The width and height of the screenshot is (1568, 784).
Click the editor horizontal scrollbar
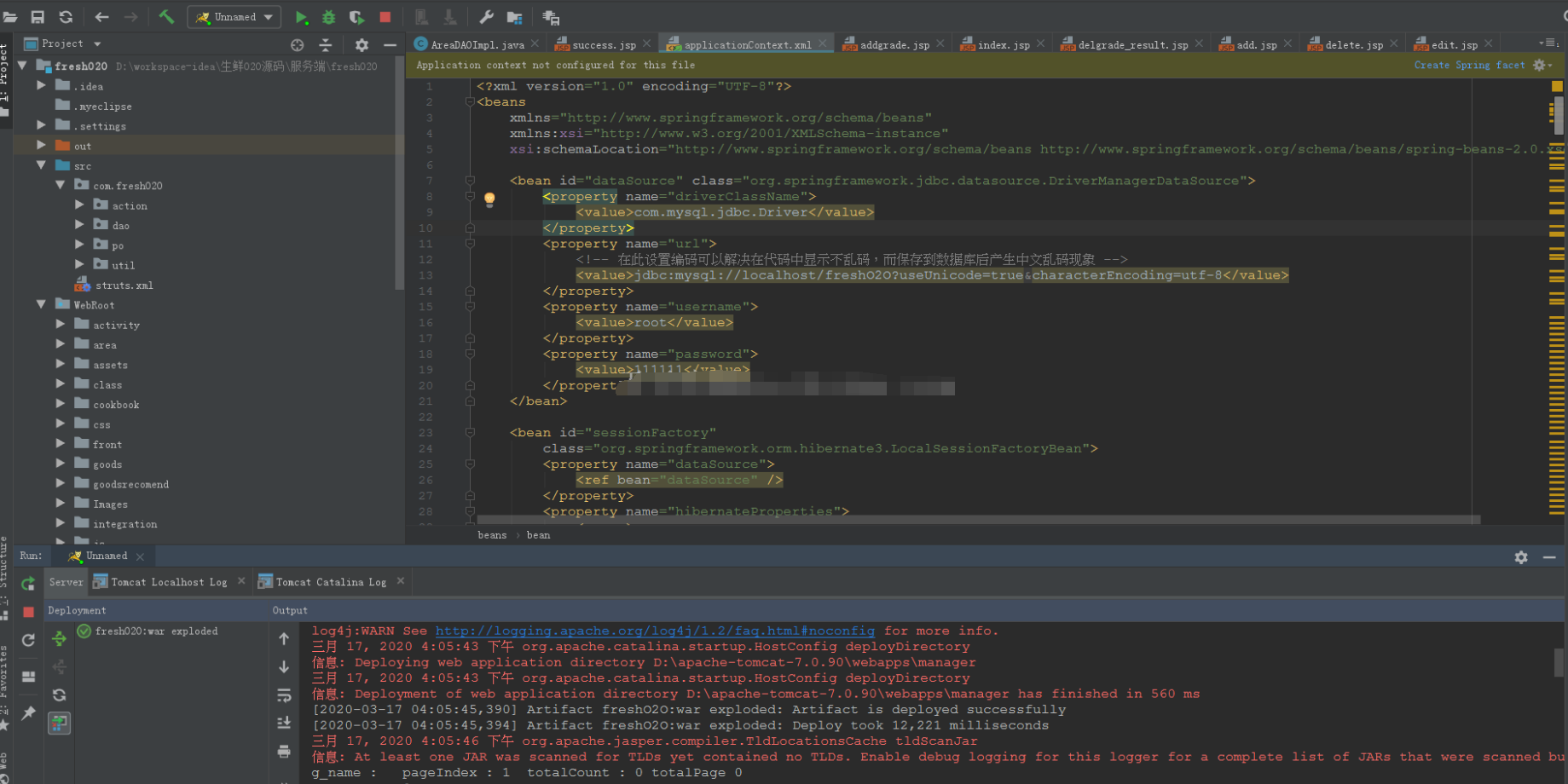pyautogui.click(x=978, y=519)
